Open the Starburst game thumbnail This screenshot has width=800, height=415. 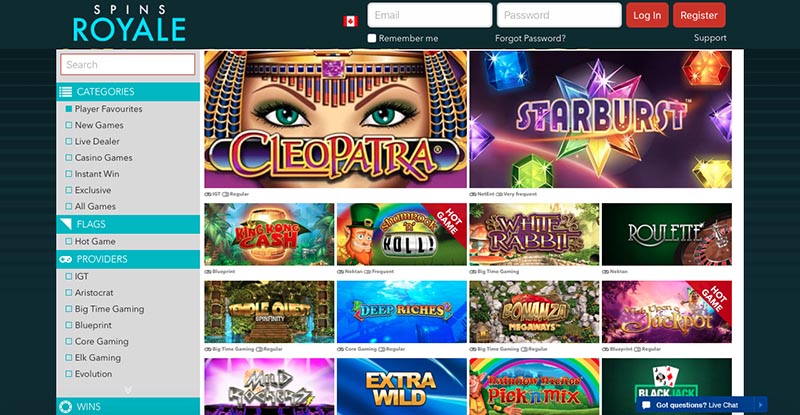pos(601,119)
